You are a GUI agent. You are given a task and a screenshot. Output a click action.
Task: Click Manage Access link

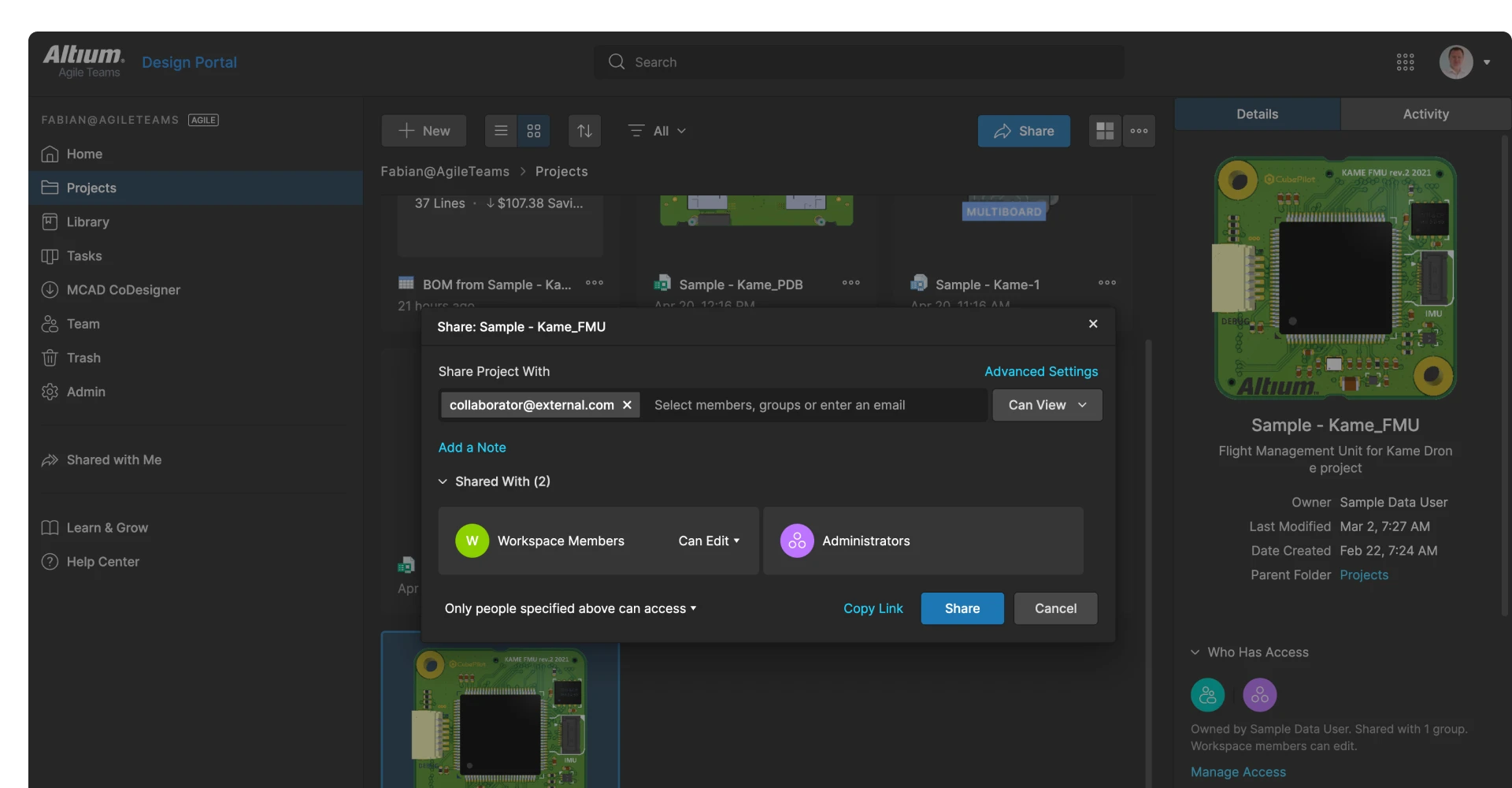tap(1238, 772)
